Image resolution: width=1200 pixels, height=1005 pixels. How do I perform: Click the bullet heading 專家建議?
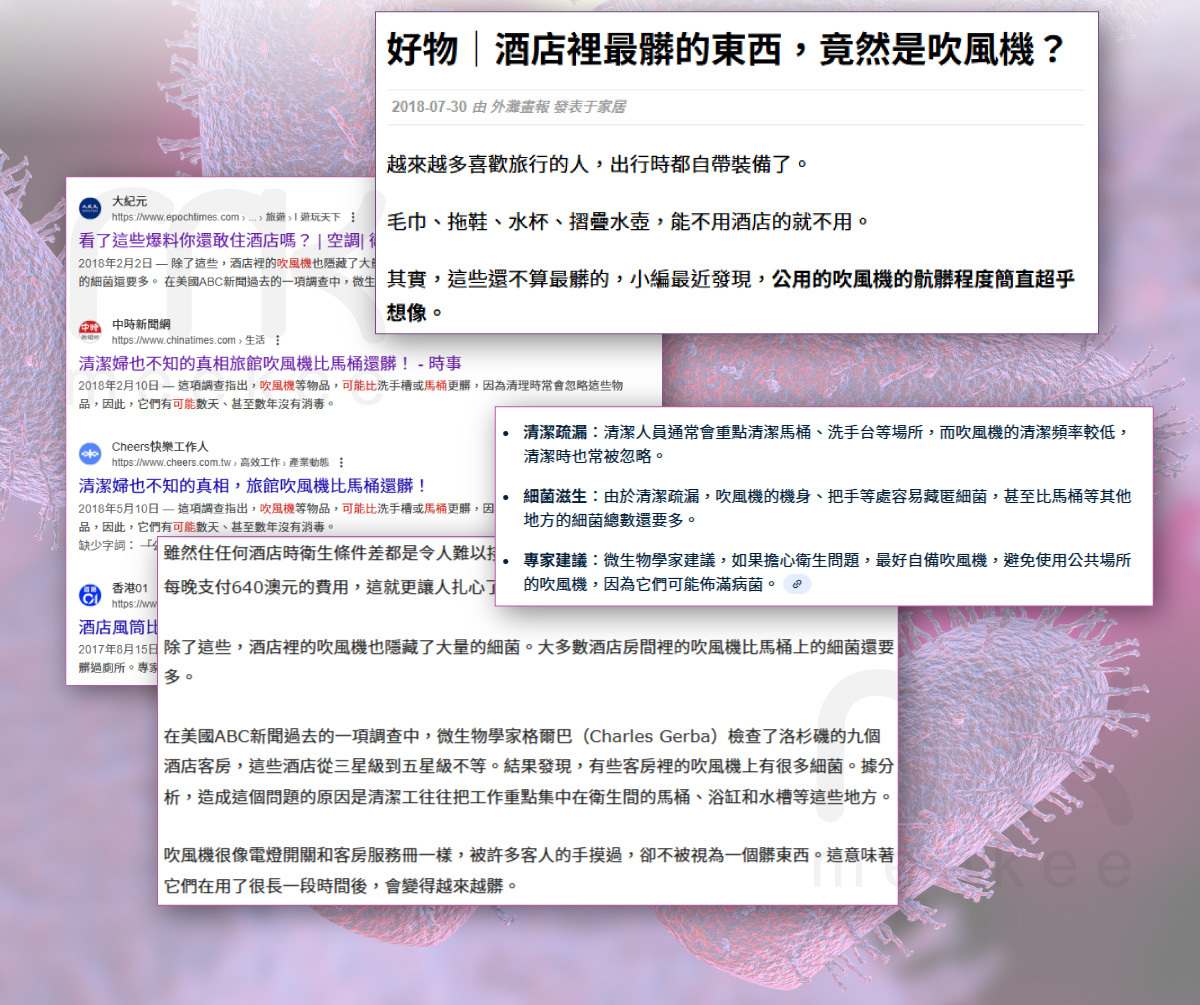click(x=555, y=561)
